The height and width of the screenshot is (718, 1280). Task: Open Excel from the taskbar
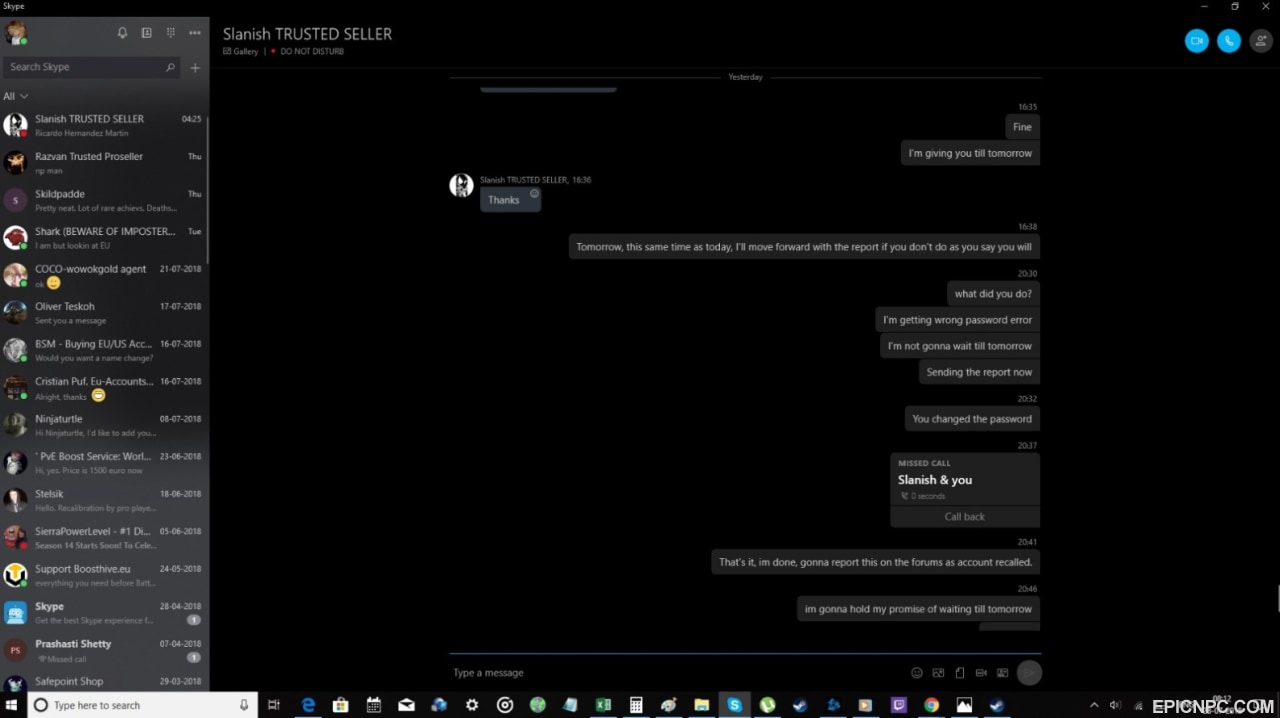(x=603, y=705)
